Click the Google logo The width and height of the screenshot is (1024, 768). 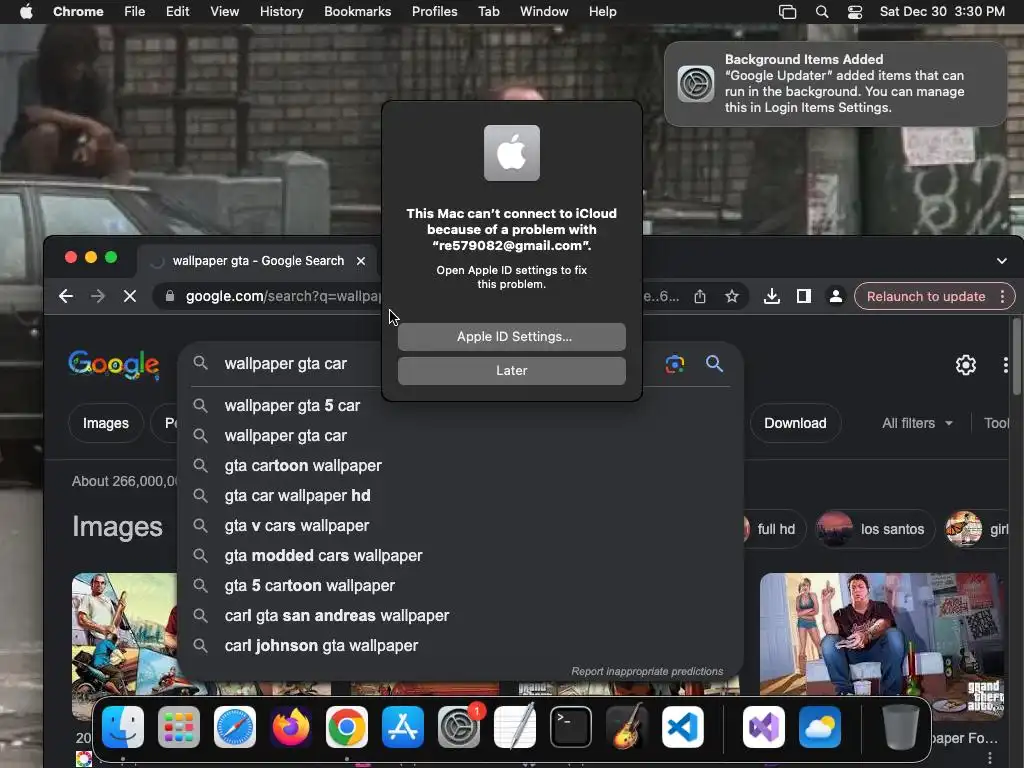tap(114, 364)
